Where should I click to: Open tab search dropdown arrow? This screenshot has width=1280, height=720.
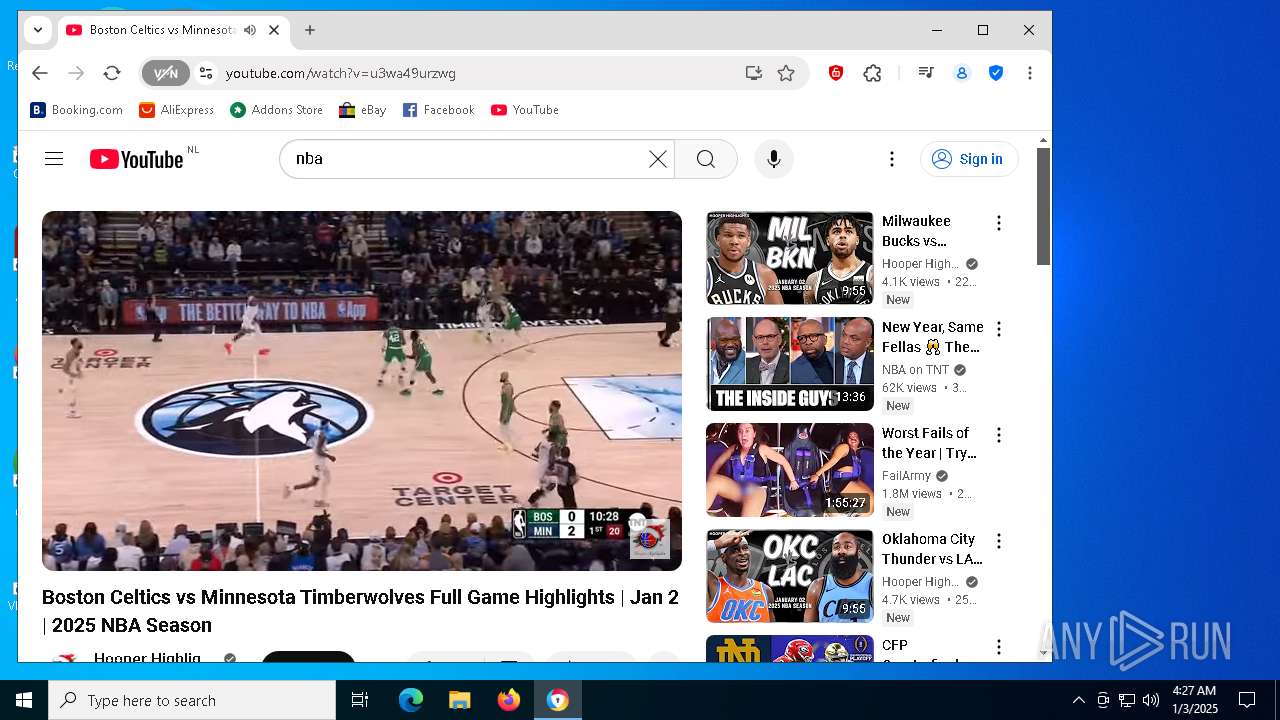(x=38, y=30)
